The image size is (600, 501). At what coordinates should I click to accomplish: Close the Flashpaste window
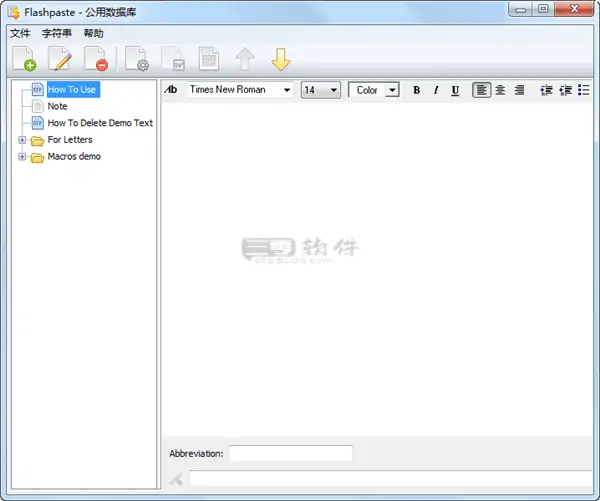574,9
